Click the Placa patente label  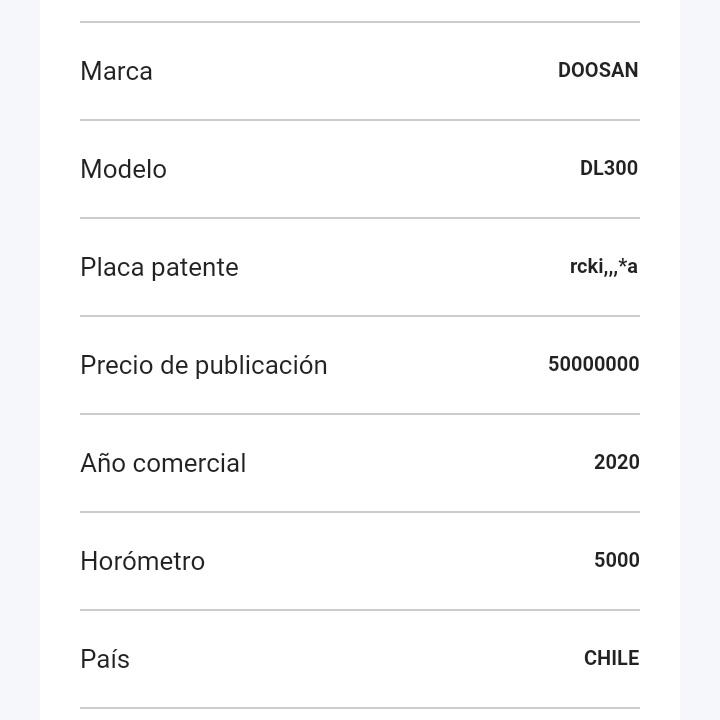pos(159,267)
